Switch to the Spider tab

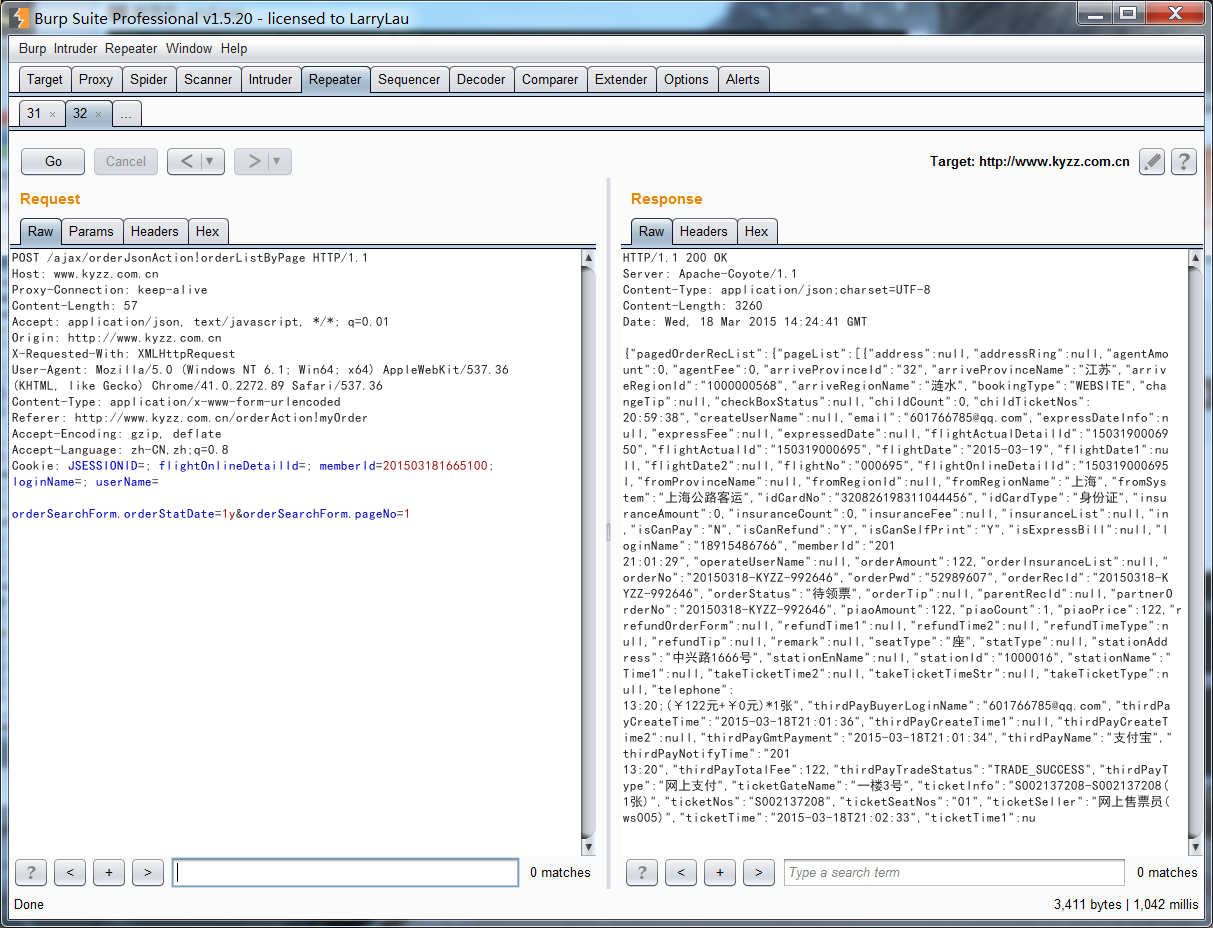pos(149,80)
